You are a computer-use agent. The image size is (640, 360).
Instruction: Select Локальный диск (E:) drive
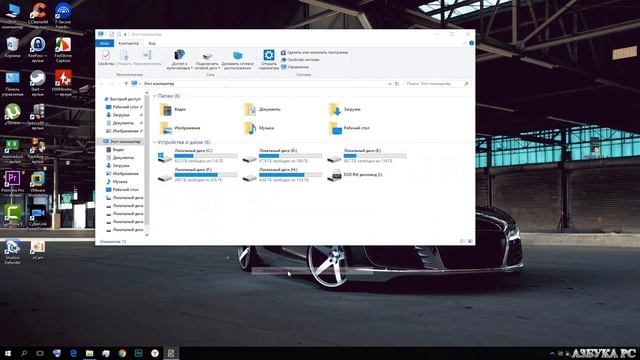click(x=367, y=156)
